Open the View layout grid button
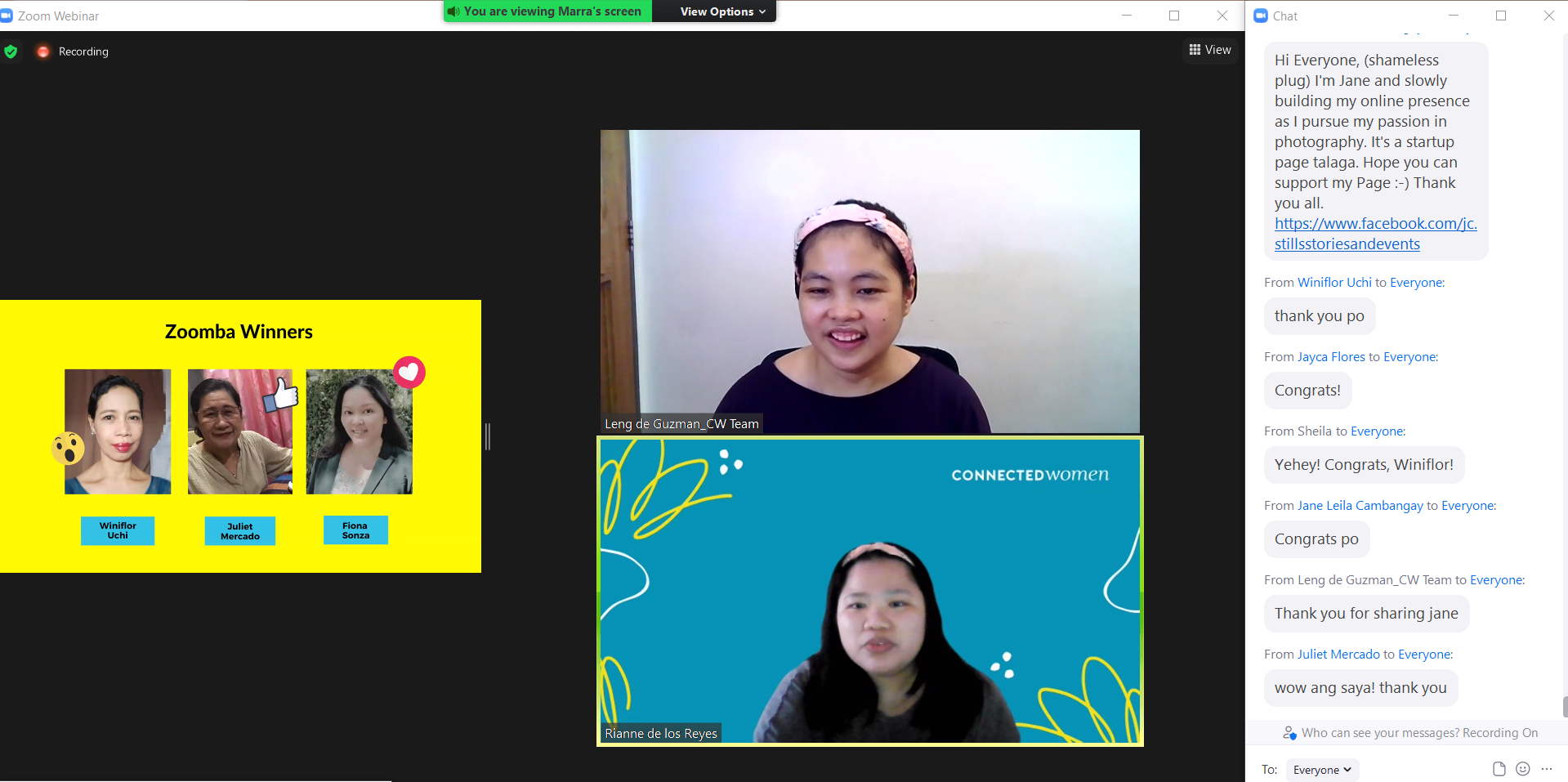Image resolution: width=1568 pixels, height=782 pixels. click(1209, 50)
